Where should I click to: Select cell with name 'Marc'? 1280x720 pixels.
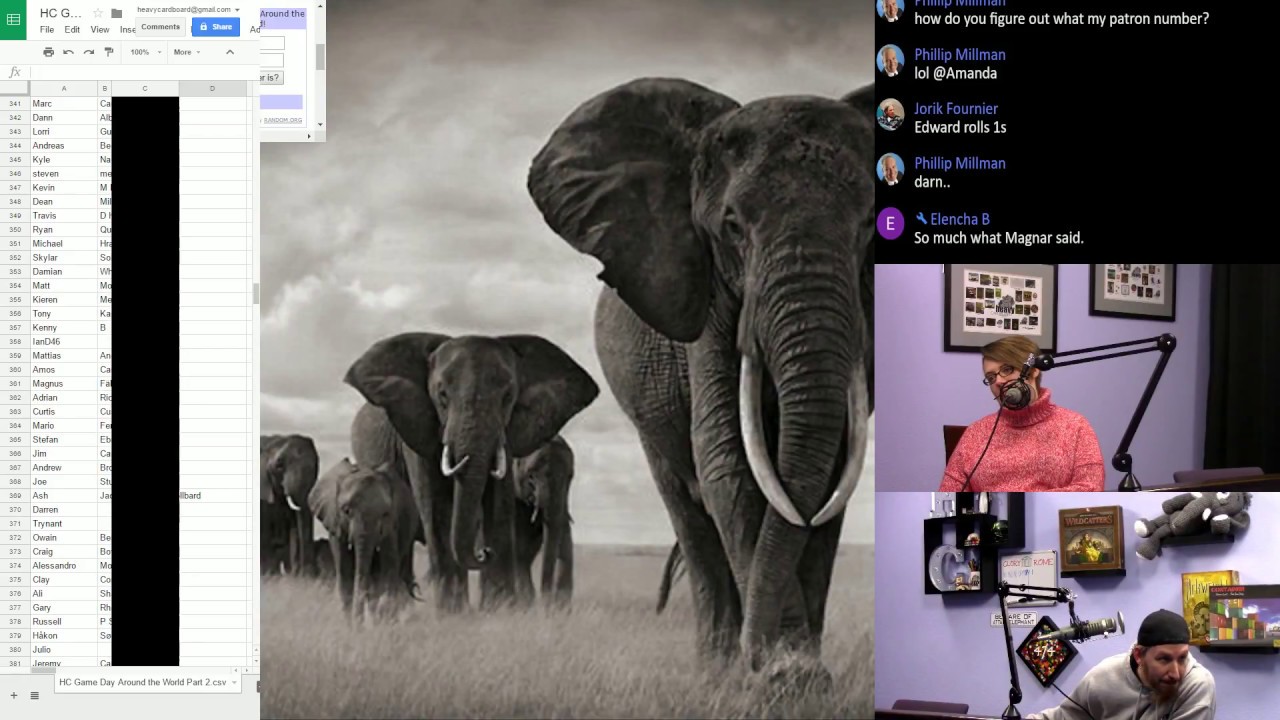[64, 104]
